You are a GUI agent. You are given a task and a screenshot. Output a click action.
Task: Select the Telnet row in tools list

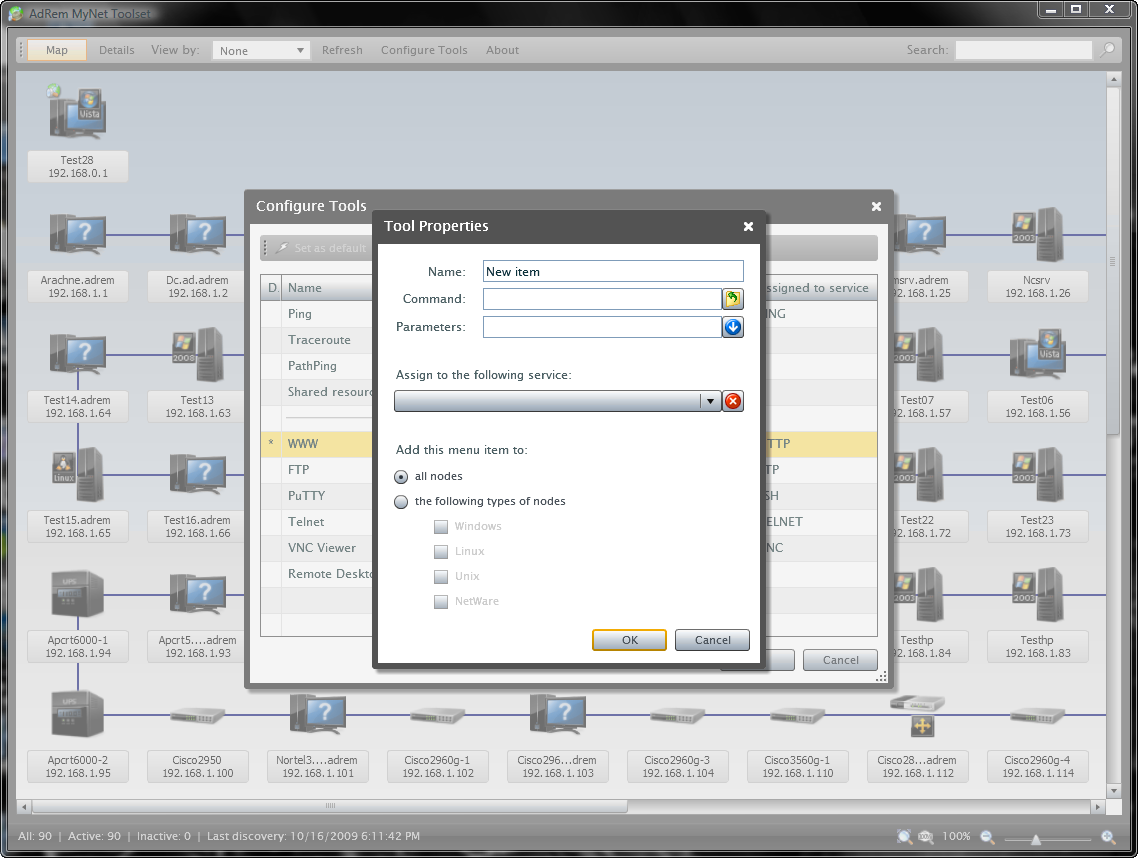pos(317,522)
